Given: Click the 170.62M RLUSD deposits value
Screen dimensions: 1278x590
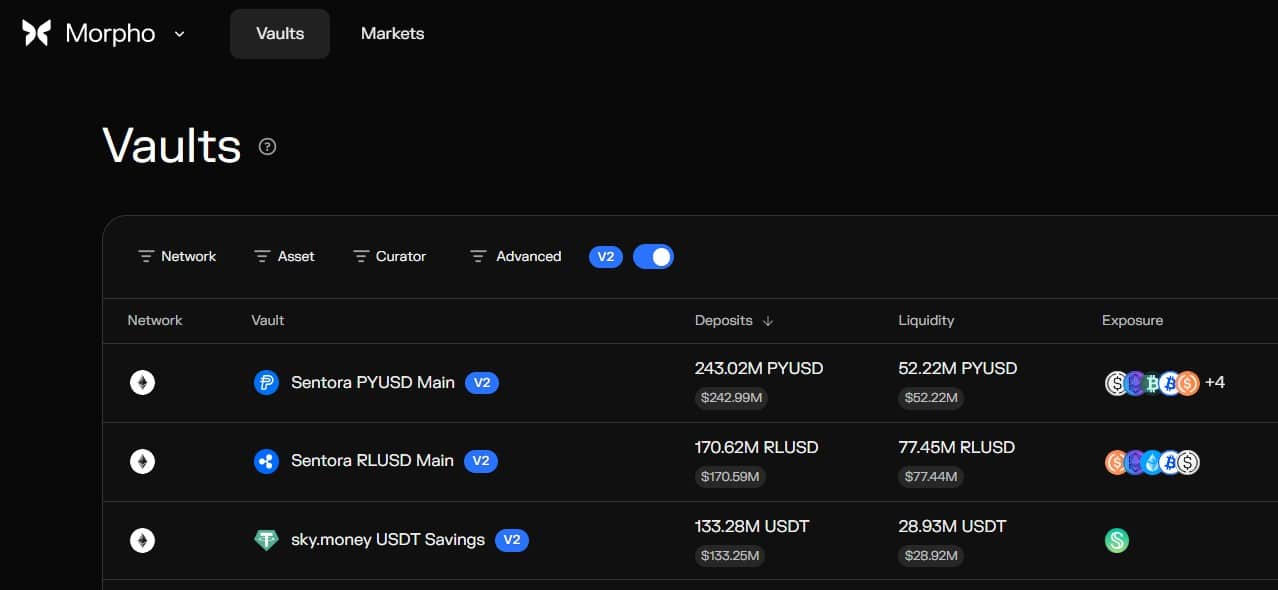Looking at the screenshot, I should pyautogui.click(x=757, y=447).
